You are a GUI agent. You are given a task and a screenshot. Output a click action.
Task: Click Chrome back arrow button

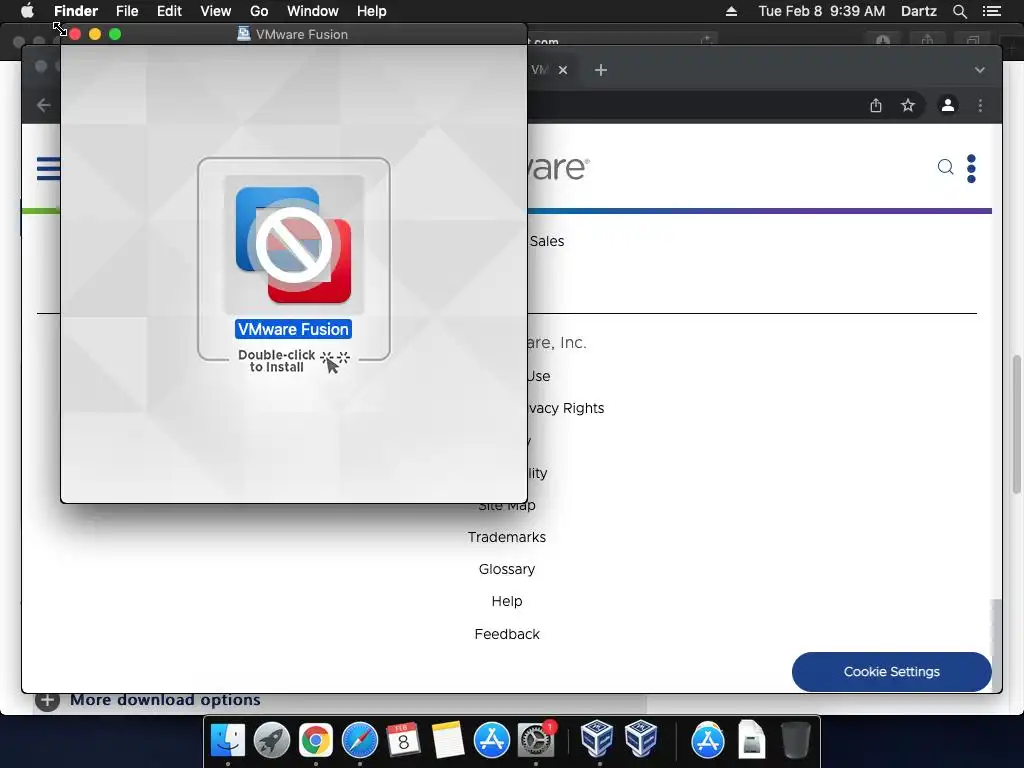pos(44,105)
